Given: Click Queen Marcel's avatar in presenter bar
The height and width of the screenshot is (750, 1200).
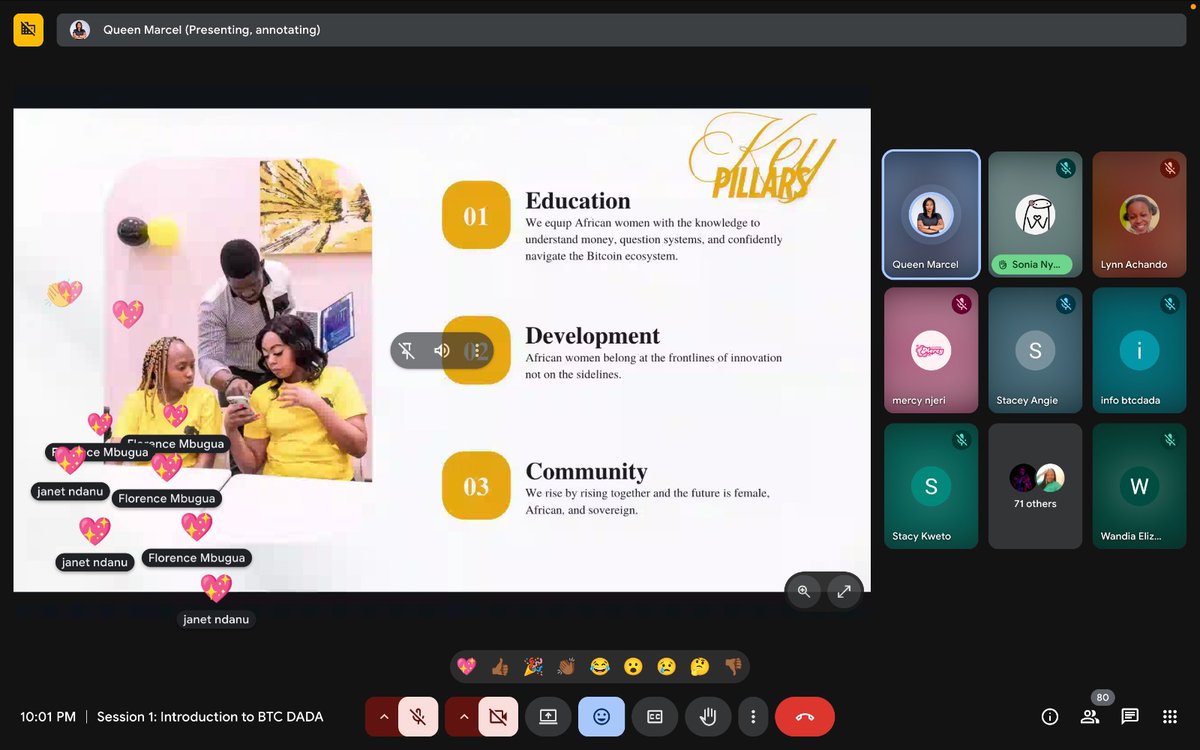Looking at the screenshot, I should (x=80, y=30).
